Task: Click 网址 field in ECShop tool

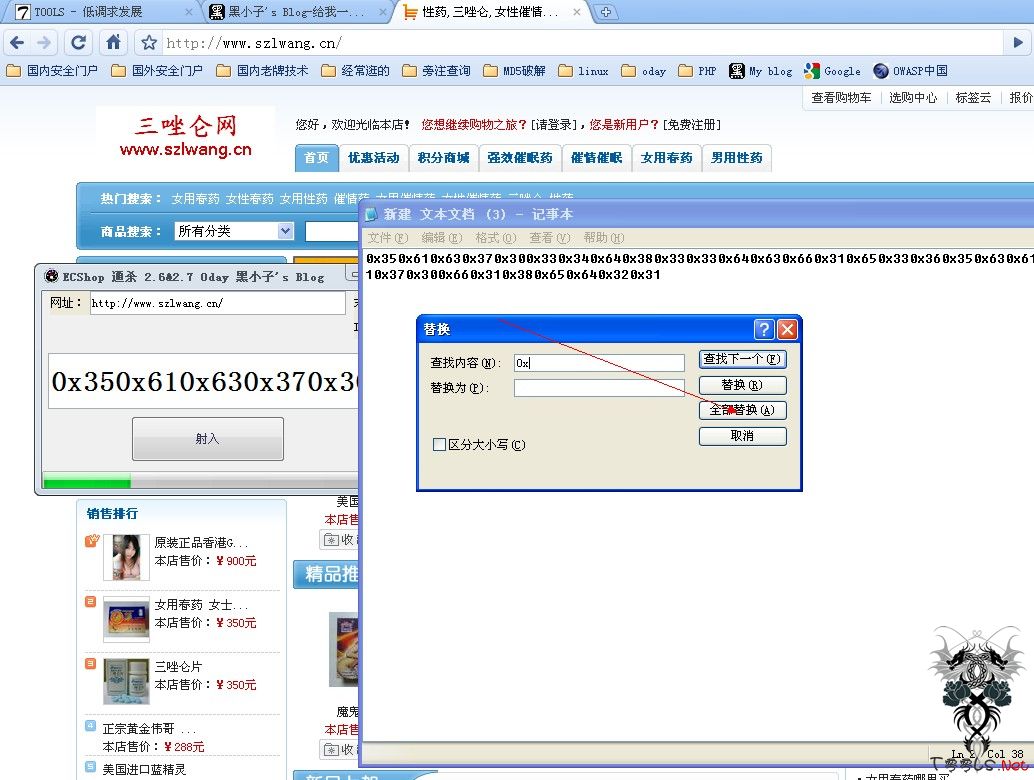Action: (218, 303)
